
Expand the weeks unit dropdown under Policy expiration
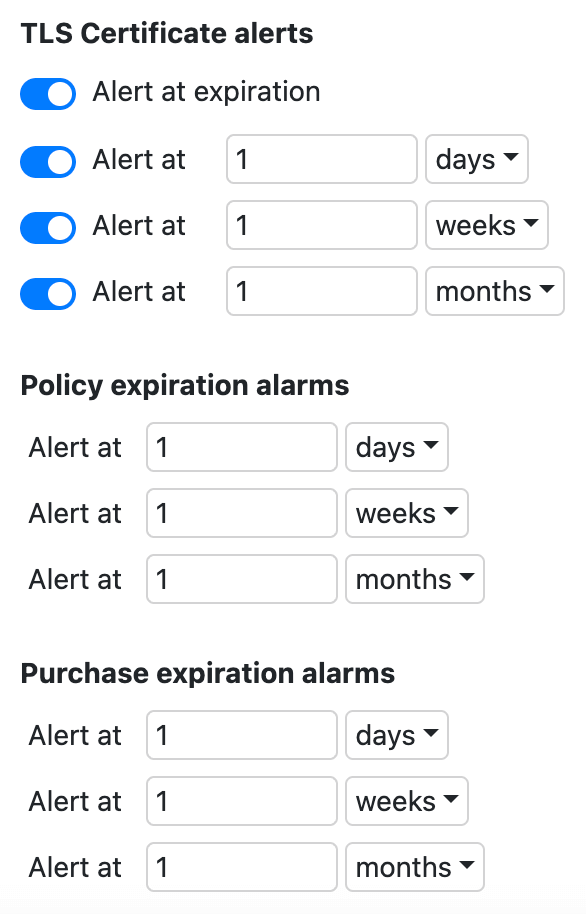tap(407, 513)
